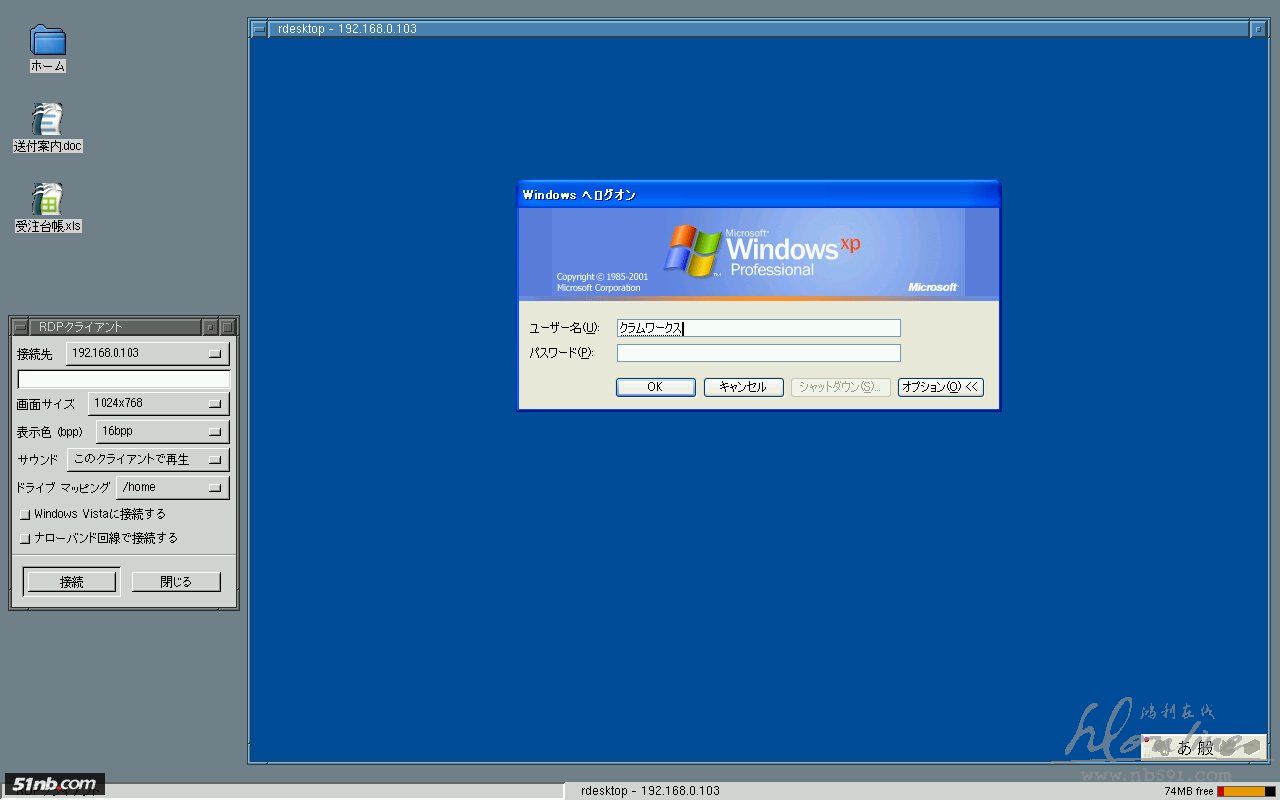Click the RDPクライアント window menu icon
This screenshot has width=1280, height=800.
pos(20,327)
